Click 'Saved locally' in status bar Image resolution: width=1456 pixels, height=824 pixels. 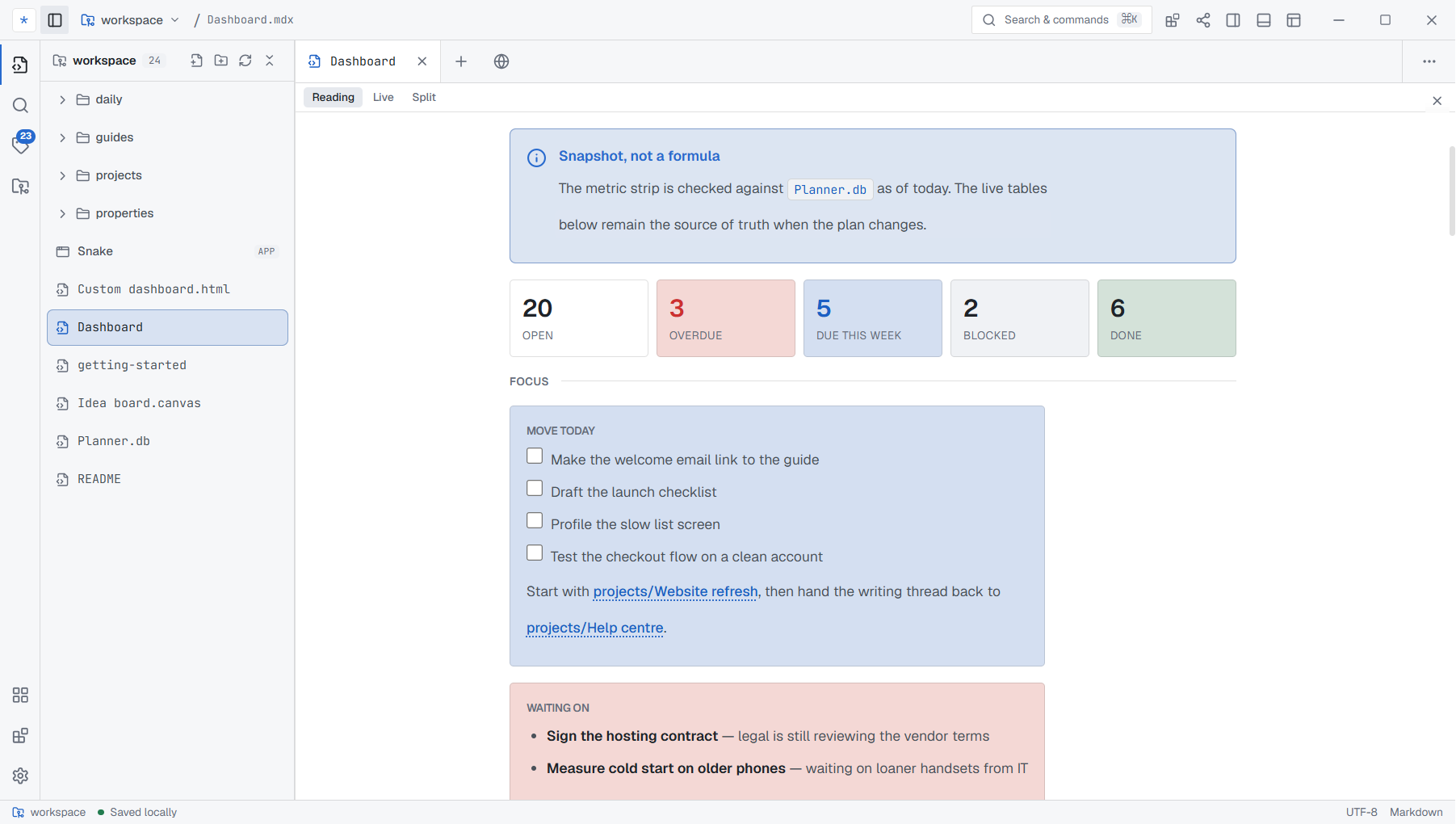tap(137, 813)
